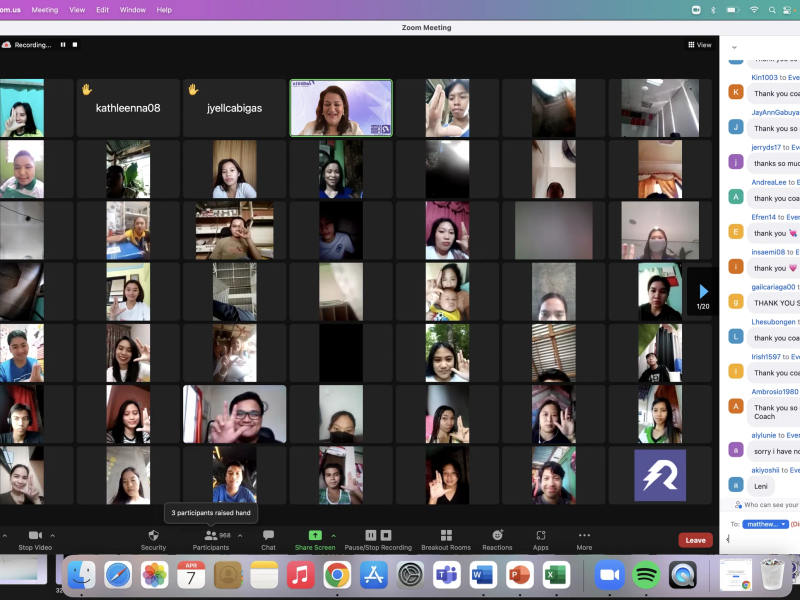The width and height of the screenshot is (800, 600).
Task: Expand the arrow next to Participants
Action: 240,535
